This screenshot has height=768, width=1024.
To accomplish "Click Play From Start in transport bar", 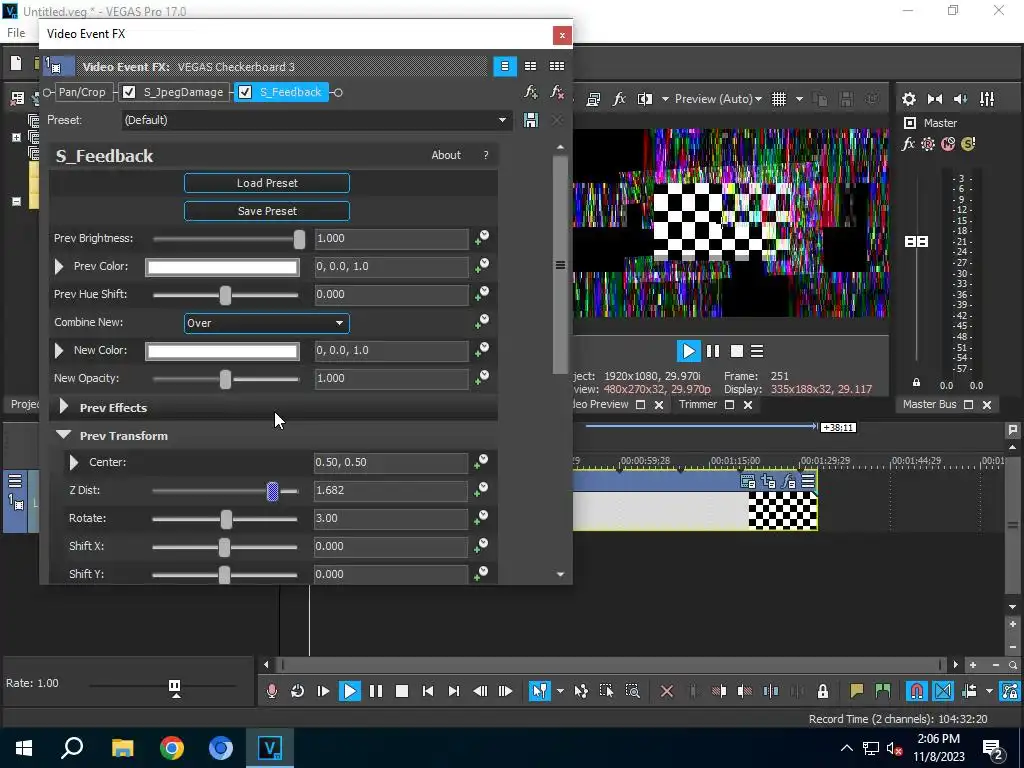I will pos(323,691).
